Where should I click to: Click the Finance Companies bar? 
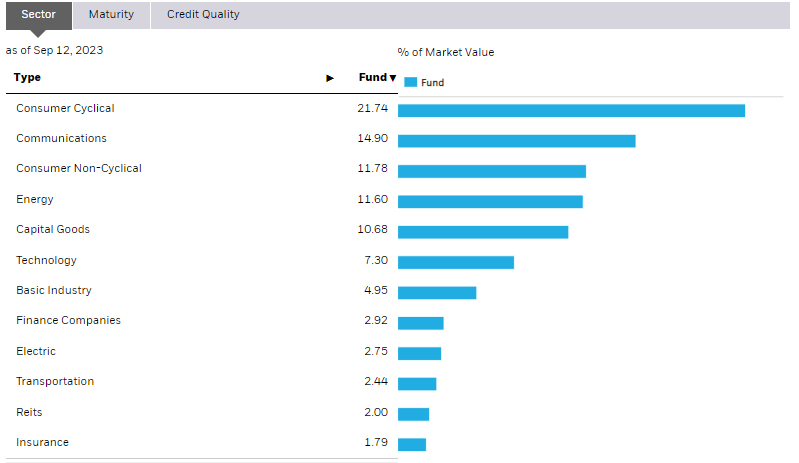[x=420, y=323]
